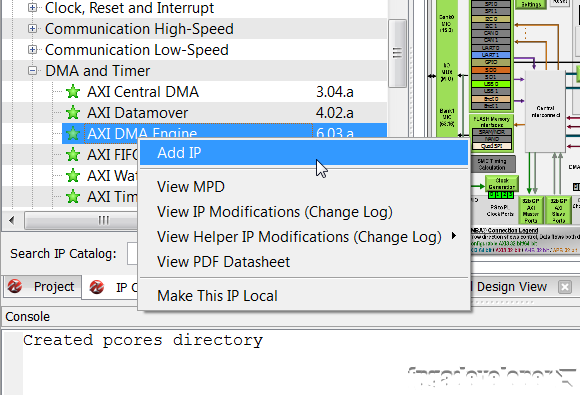
Task: Select the Communication High-Speed label
Action: click(x=139, y=29)
